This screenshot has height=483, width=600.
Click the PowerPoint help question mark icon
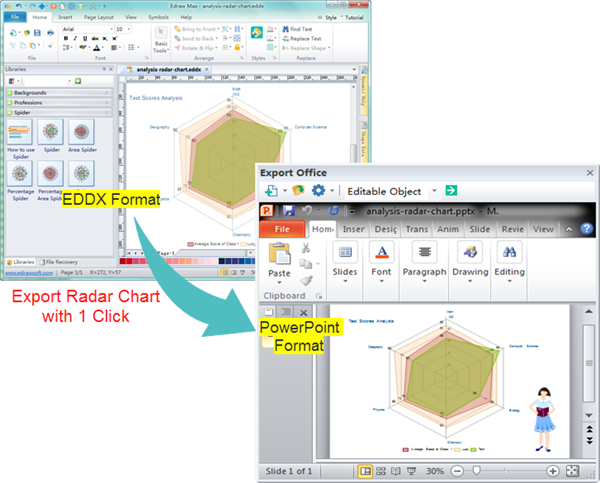586,229
